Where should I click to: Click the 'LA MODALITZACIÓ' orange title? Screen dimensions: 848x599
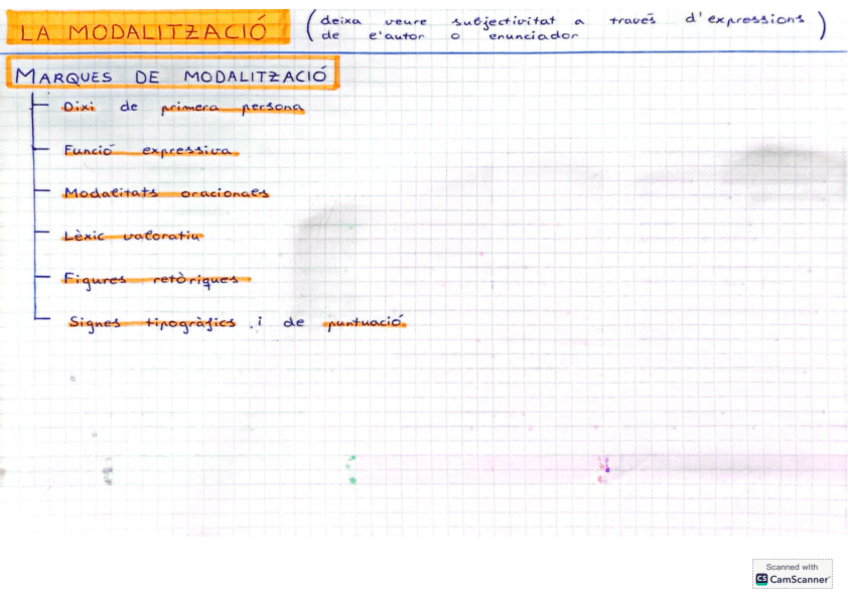[x=148, y=28]
